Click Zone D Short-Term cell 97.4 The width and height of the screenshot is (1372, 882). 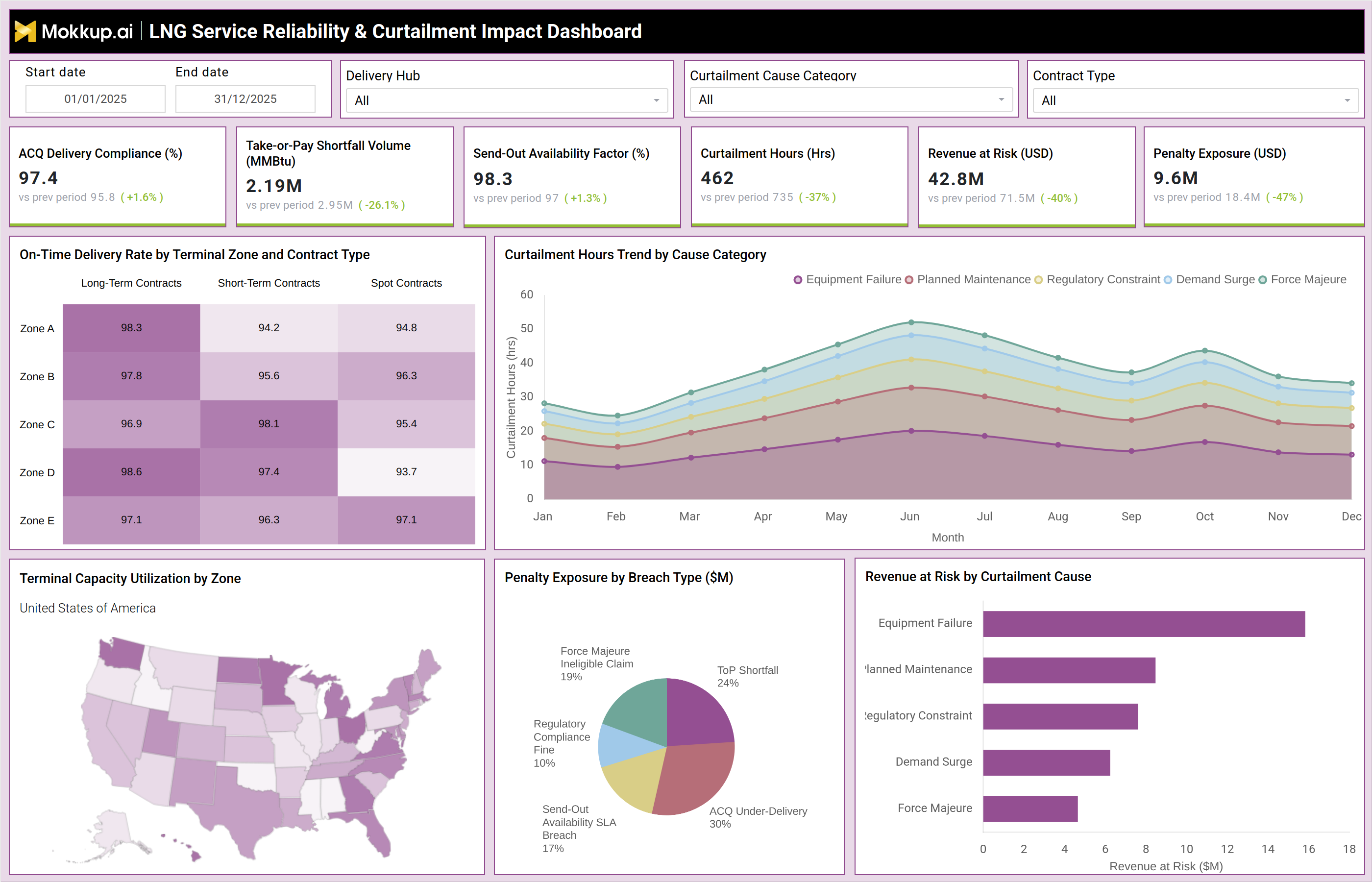coord(269,472)
